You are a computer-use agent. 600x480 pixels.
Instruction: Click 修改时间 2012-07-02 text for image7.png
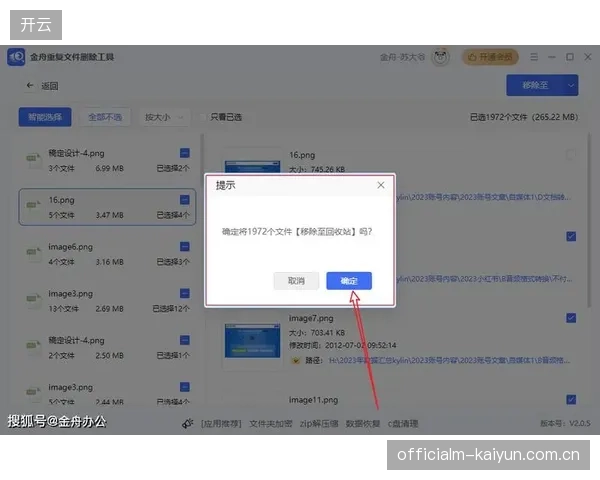pyautogui.click(x=342, y=346)
